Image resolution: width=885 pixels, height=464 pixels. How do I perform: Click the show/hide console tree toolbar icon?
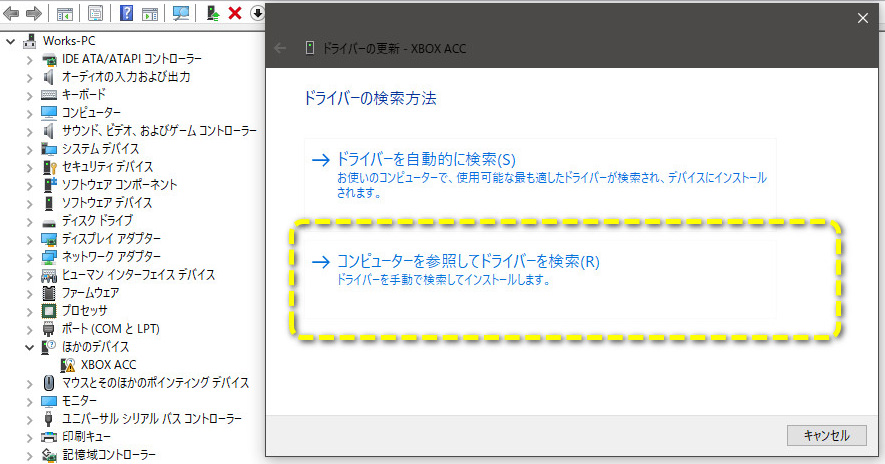tap(65, 14)
